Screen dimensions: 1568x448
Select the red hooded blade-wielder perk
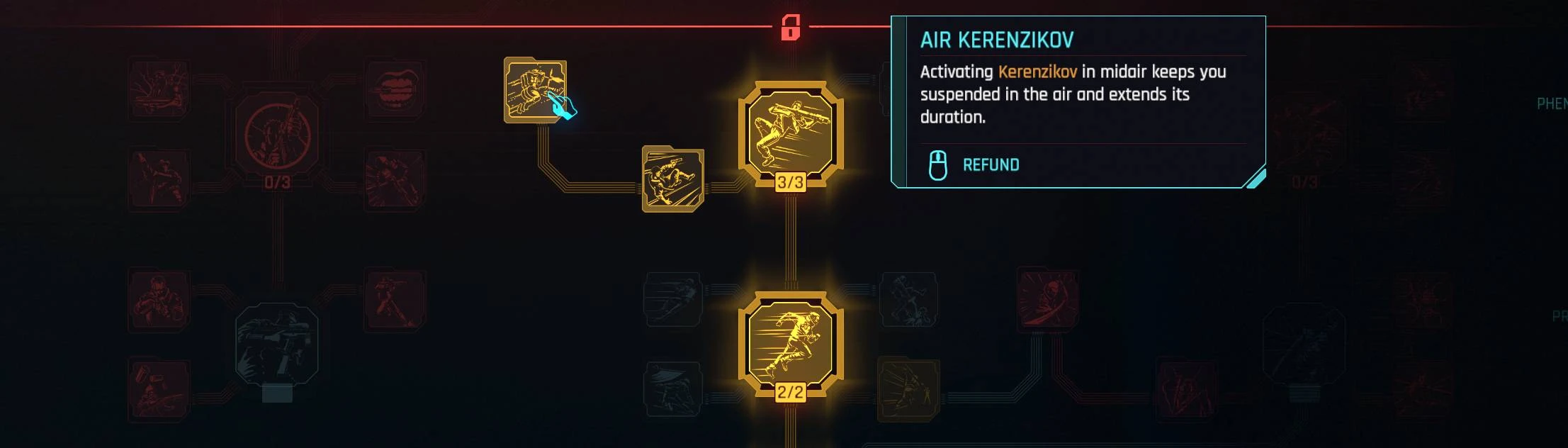pos(1048,299)
